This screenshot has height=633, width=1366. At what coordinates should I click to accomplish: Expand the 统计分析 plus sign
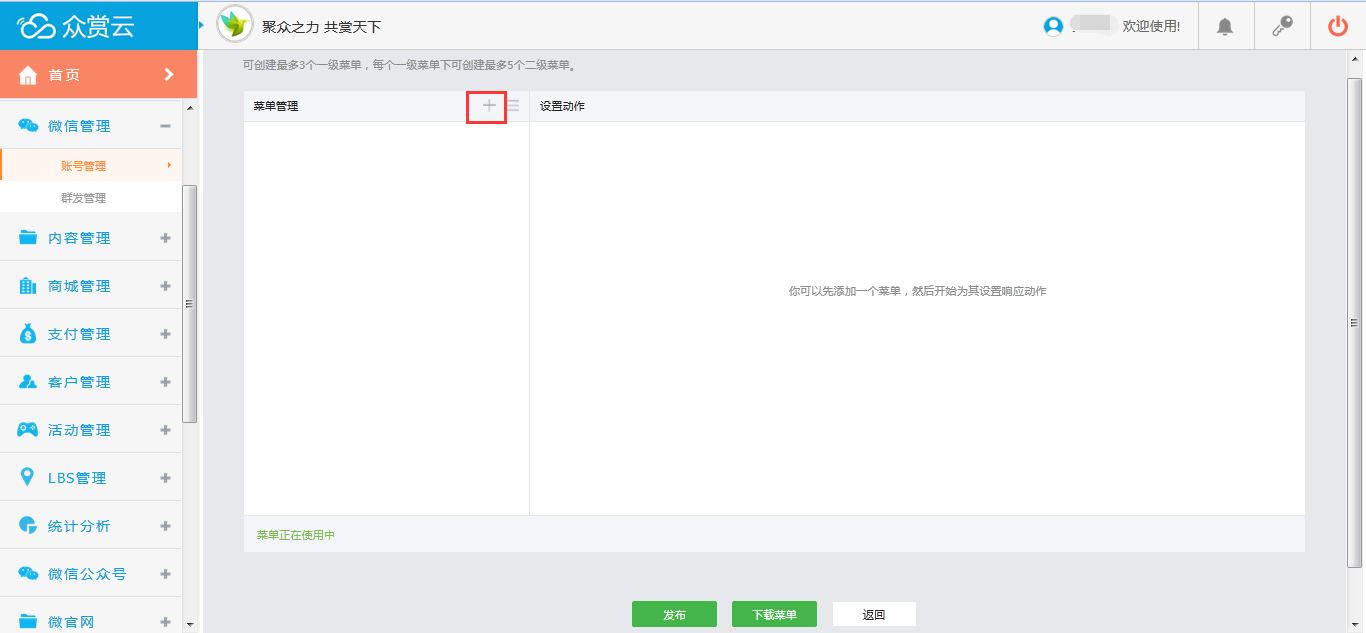165,526
